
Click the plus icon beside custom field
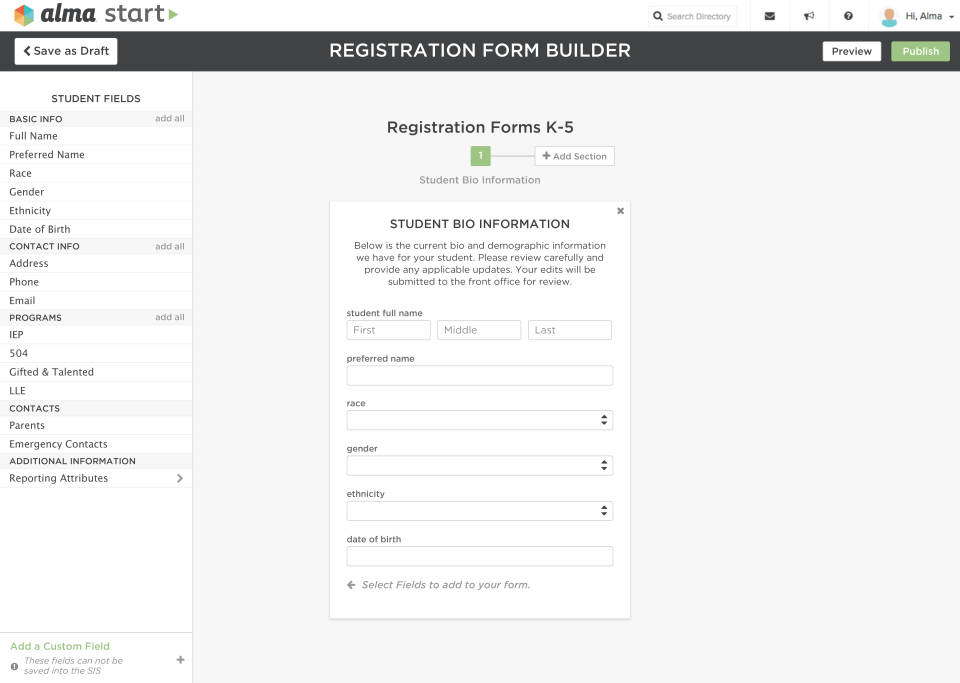pos(180,660)
